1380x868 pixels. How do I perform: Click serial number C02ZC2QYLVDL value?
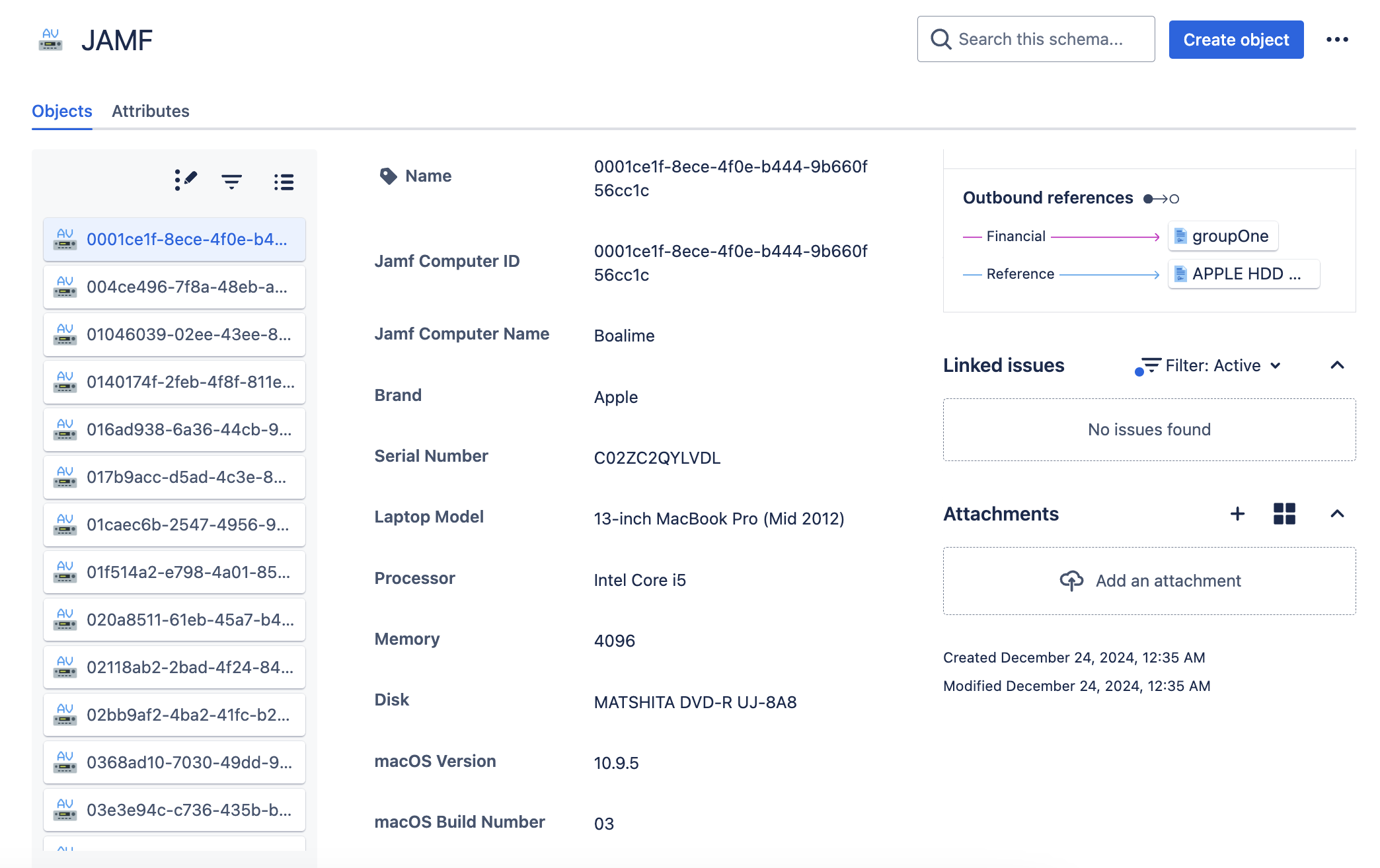point(657,458)
